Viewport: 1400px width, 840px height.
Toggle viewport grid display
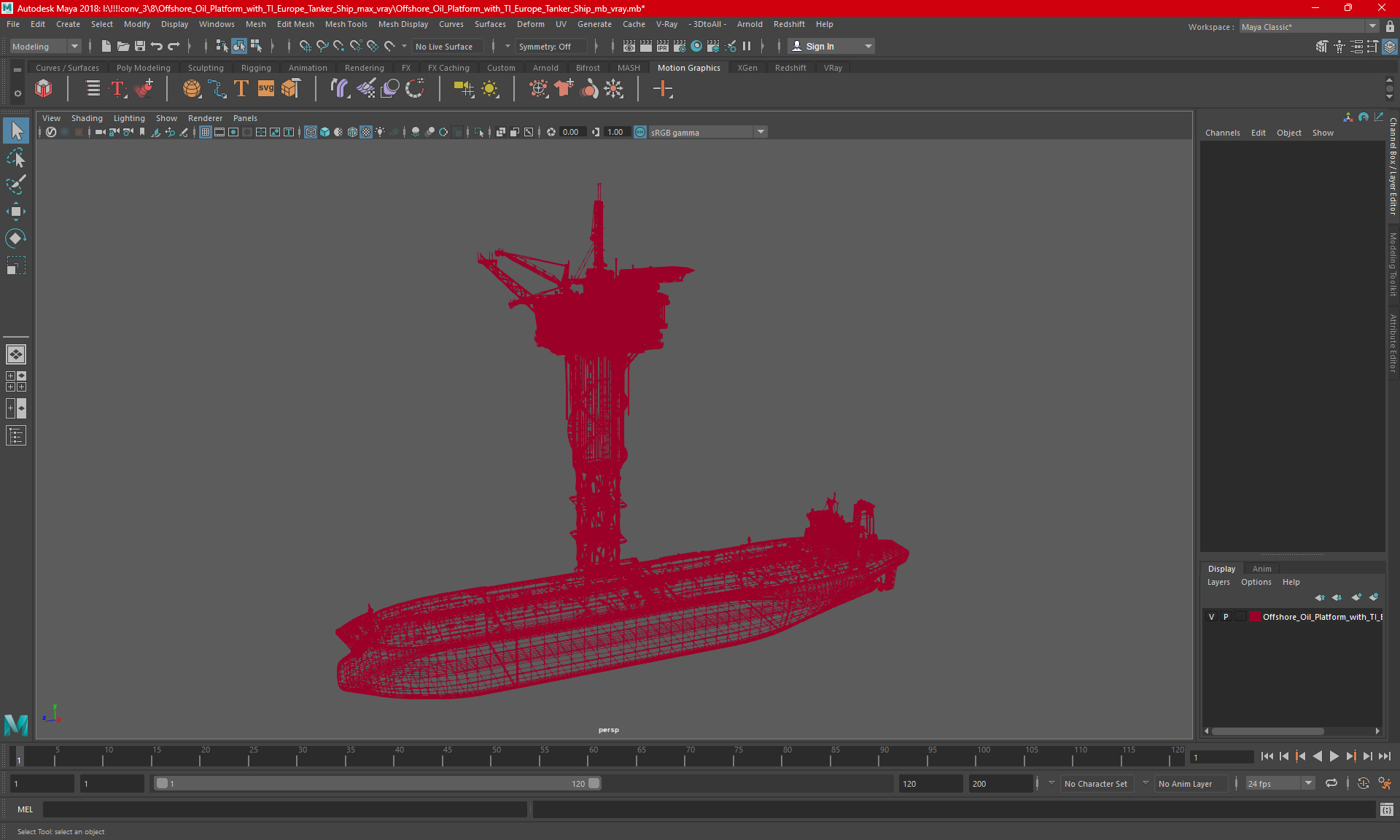[206, 132]
